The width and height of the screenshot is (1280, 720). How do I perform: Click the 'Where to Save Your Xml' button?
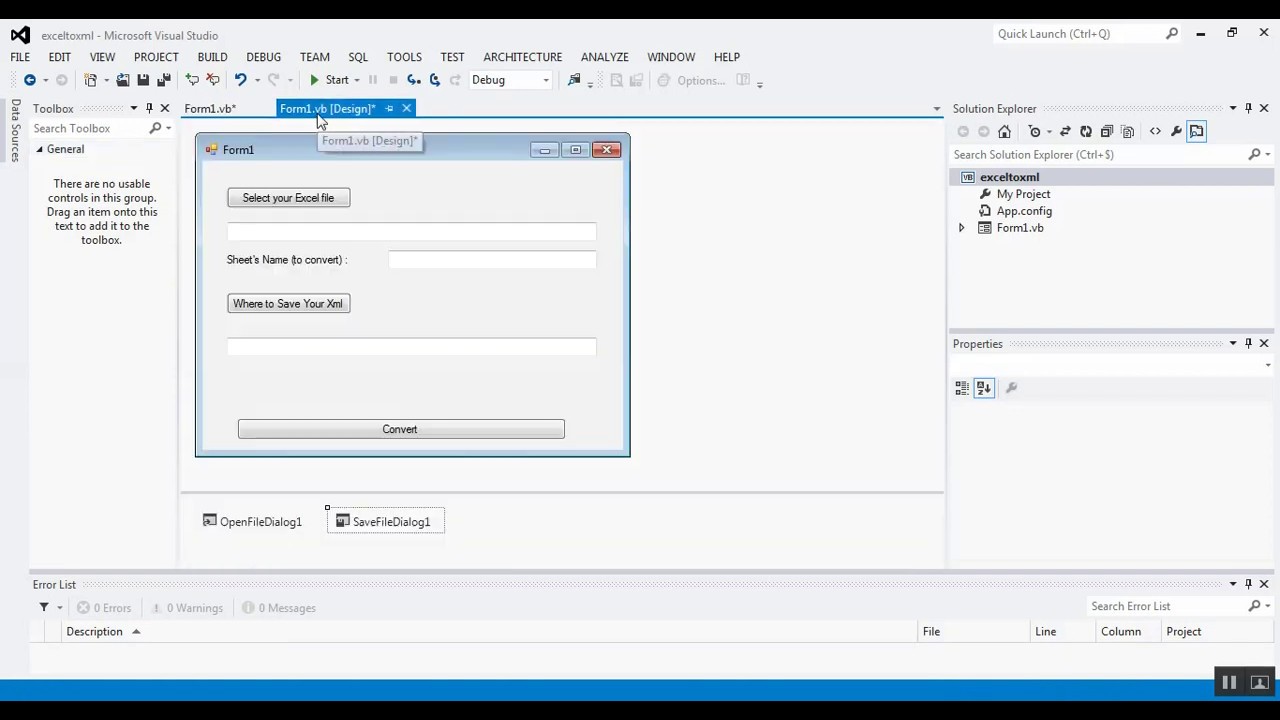click(x=288, y=304)
